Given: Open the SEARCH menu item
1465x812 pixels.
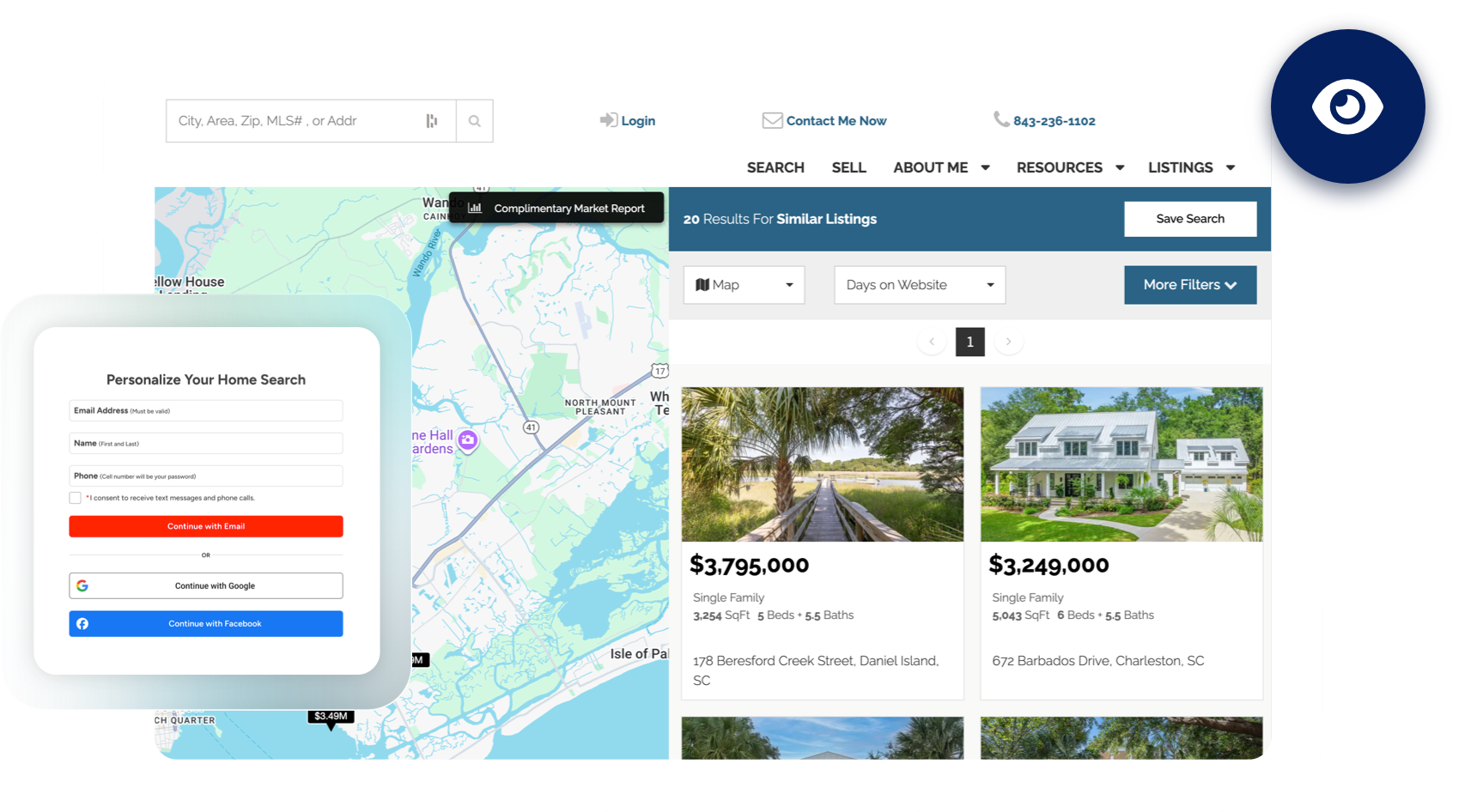Looking at the screenshot, I should [775, 167].
